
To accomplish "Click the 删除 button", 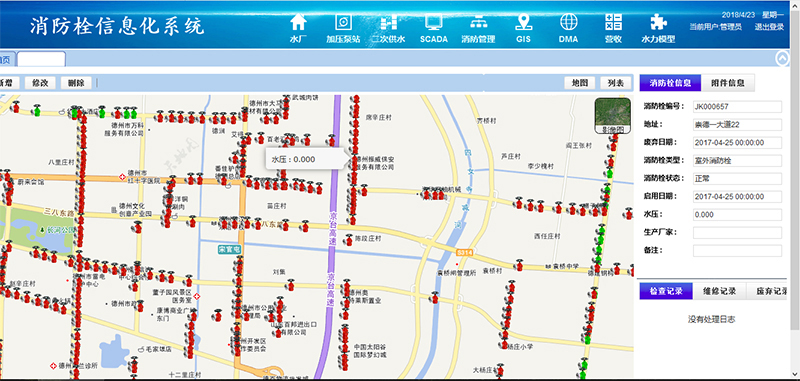I will [76, 83].
